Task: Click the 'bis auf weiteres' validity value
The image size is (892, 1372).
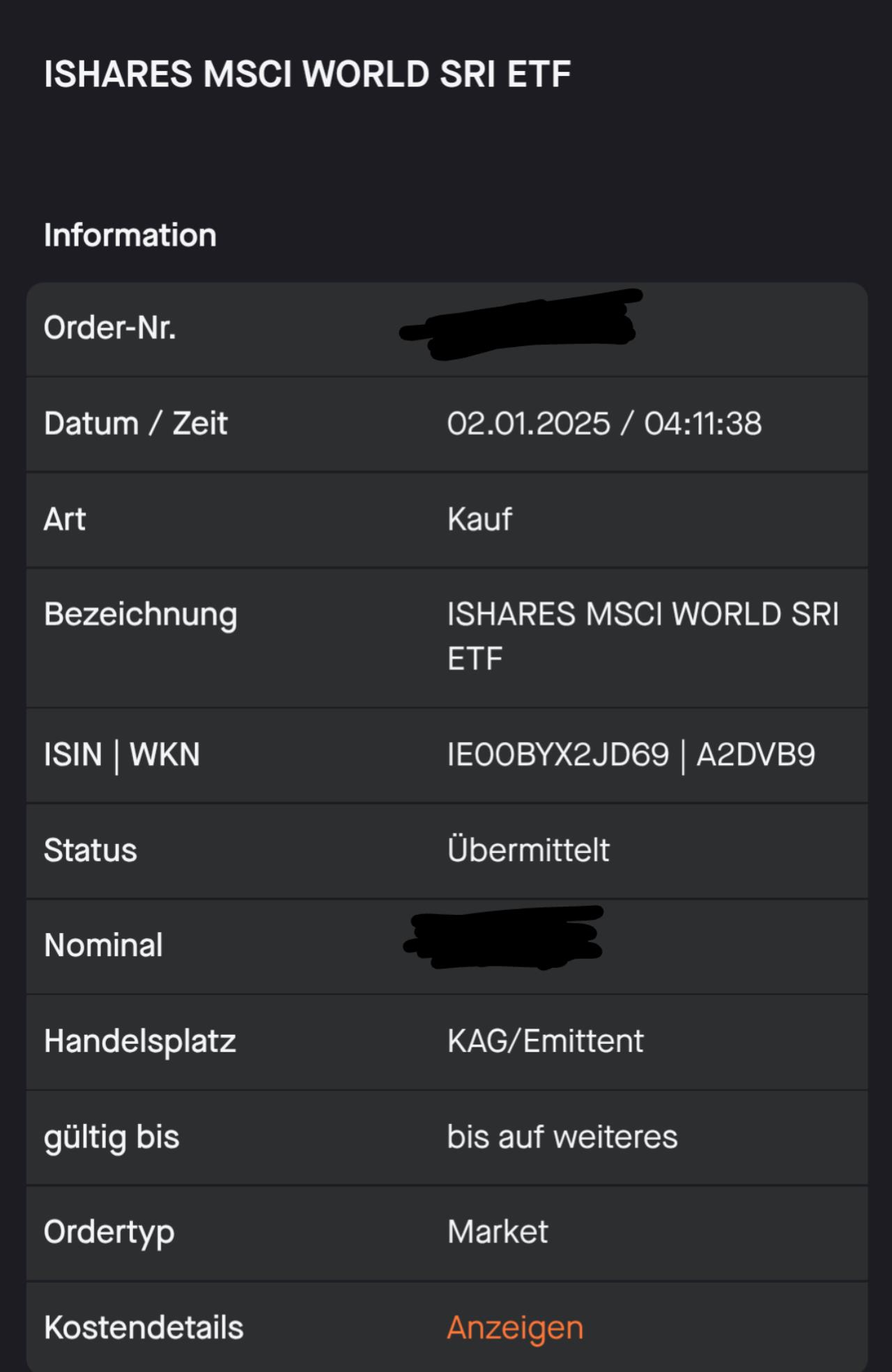Action: click(x=562, y=1136)
